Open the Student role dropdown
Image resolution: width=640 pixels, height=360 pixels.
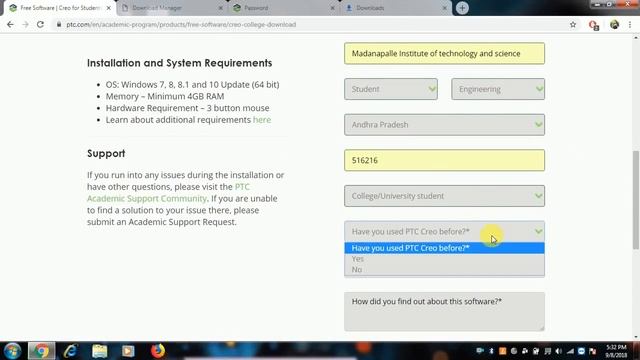[x=391, y=89]
